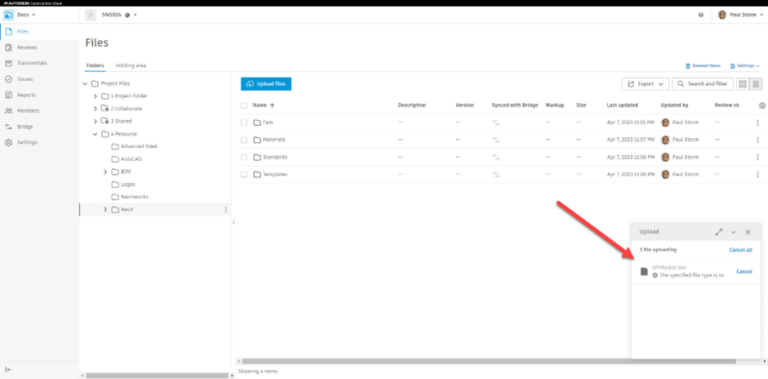Open the Docs product switcher dropdown
Image resolution: width=768 pixels, height=379 pixels.
(26, 15)
